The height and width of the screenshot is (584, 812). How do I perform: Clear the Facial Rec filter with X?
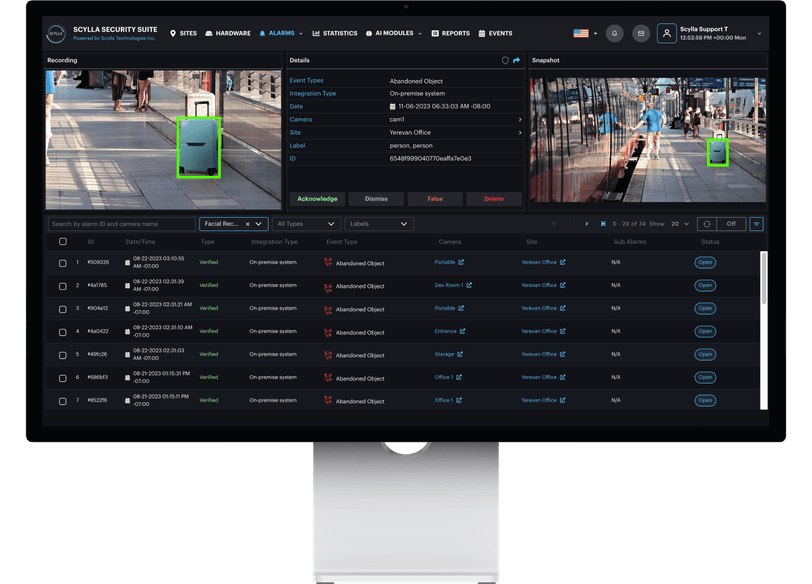click(248, 224)
